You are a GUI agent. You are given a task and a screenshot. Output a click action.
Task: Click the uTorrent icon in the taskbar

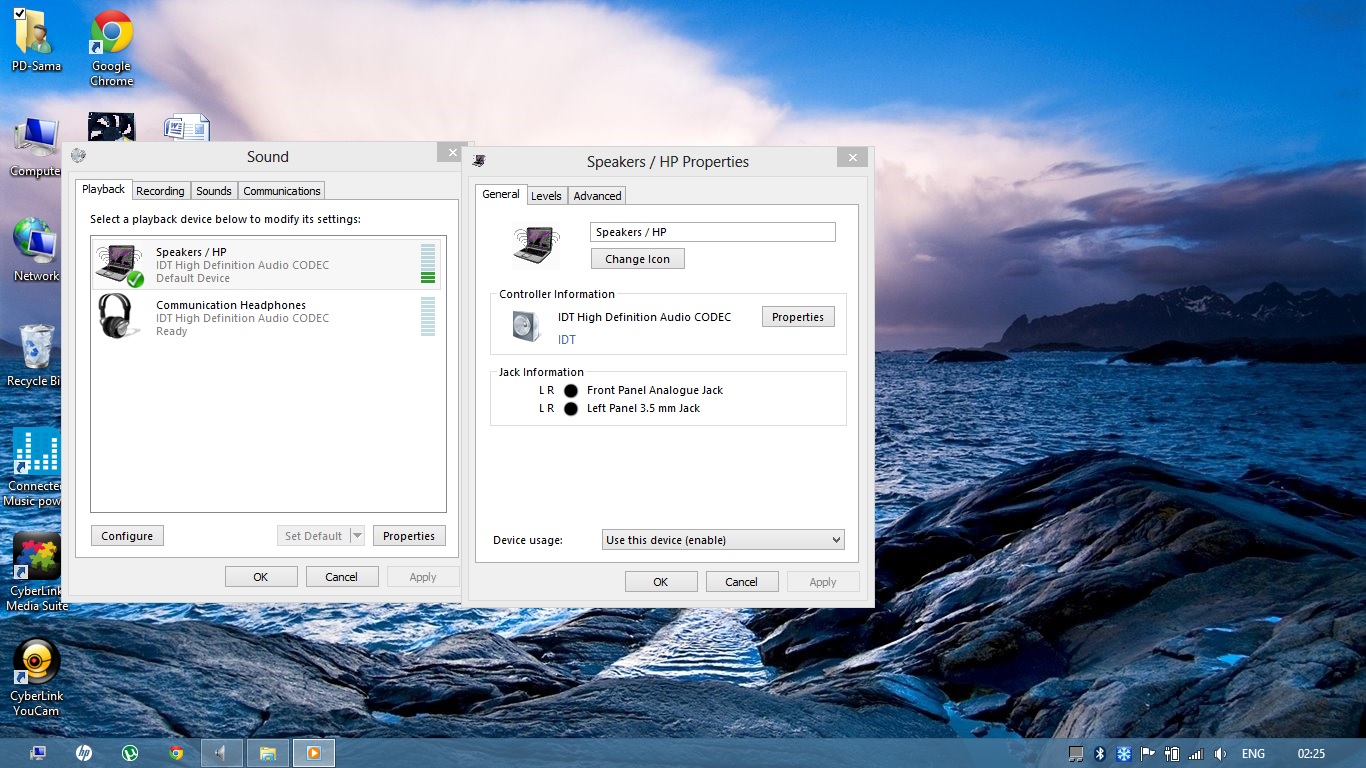130,753
